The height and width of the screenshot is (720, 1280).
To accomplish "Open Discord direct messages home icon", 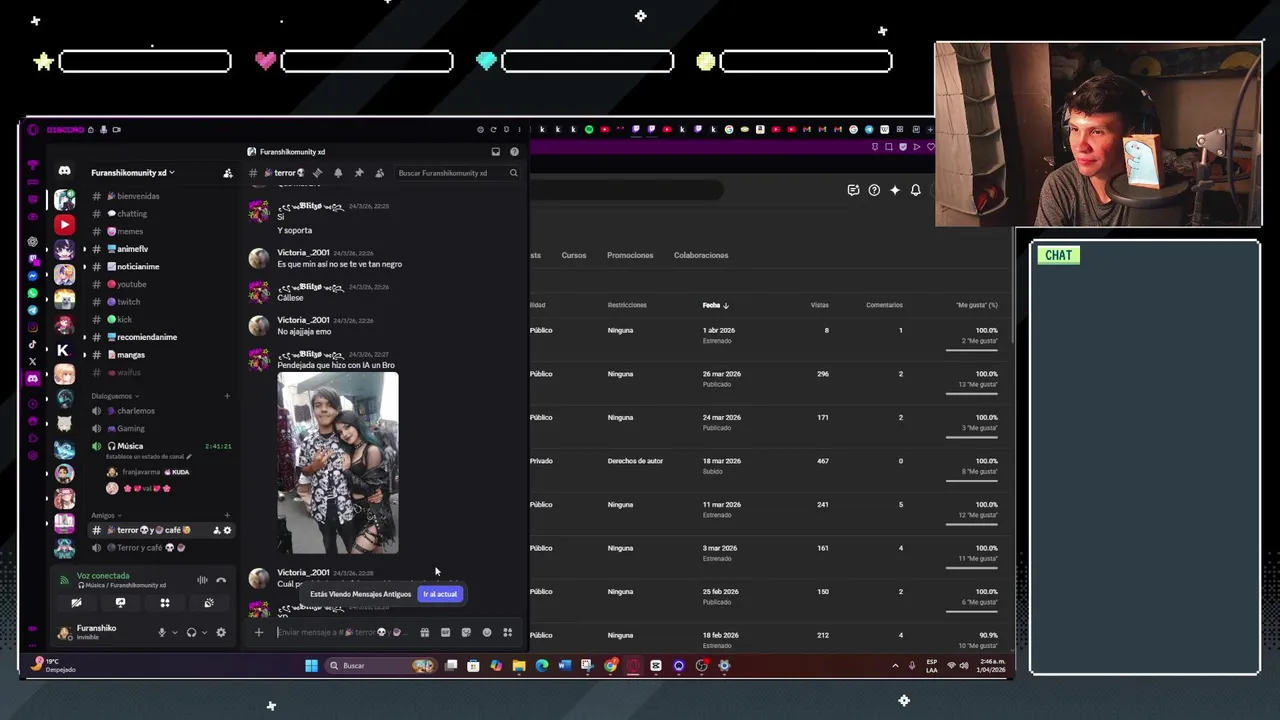I will point(64,172).
